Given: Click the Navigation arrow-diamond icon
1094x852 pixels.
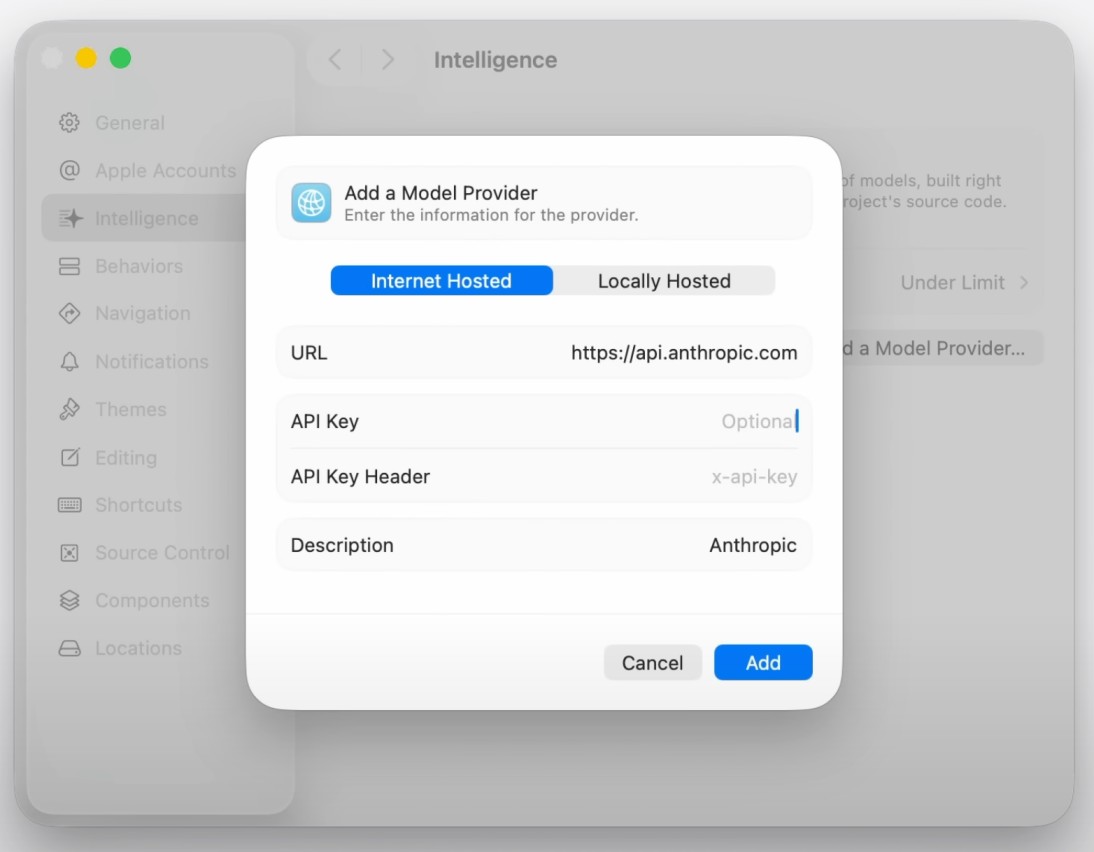Looking at the screenshot, I should coord(69,313).
